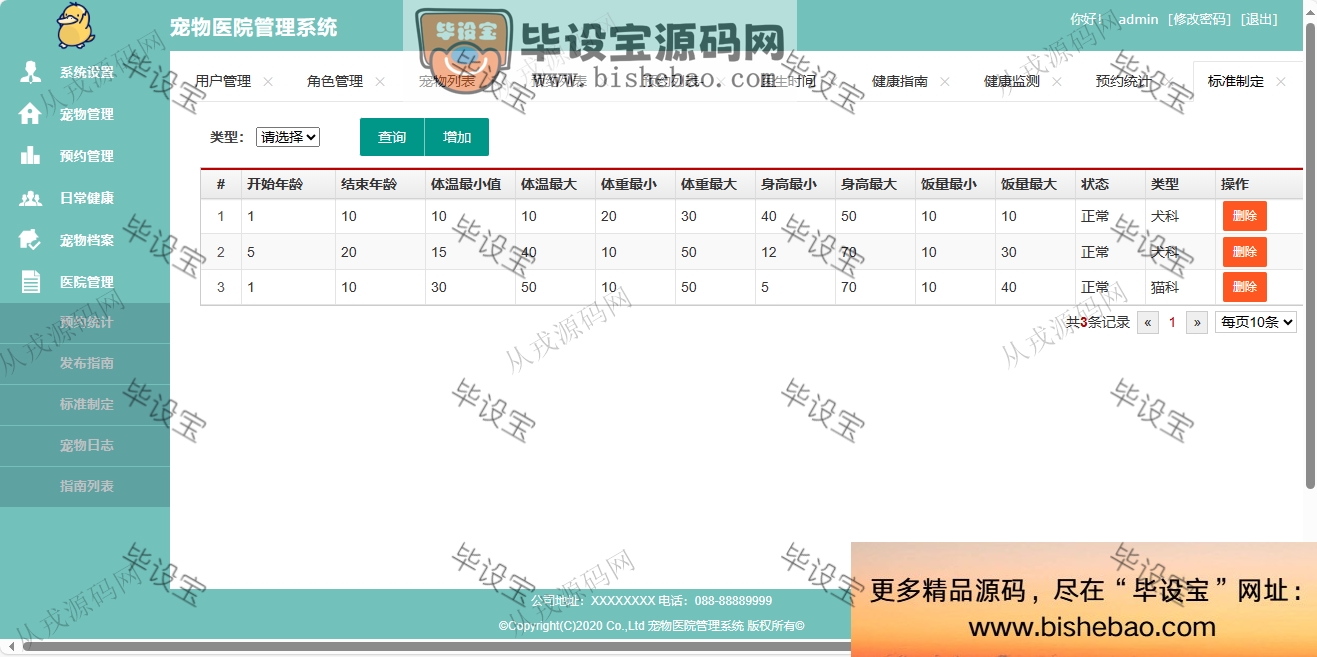Open 宠物日志 in the sidebar submenu

(x=86, y=446)
